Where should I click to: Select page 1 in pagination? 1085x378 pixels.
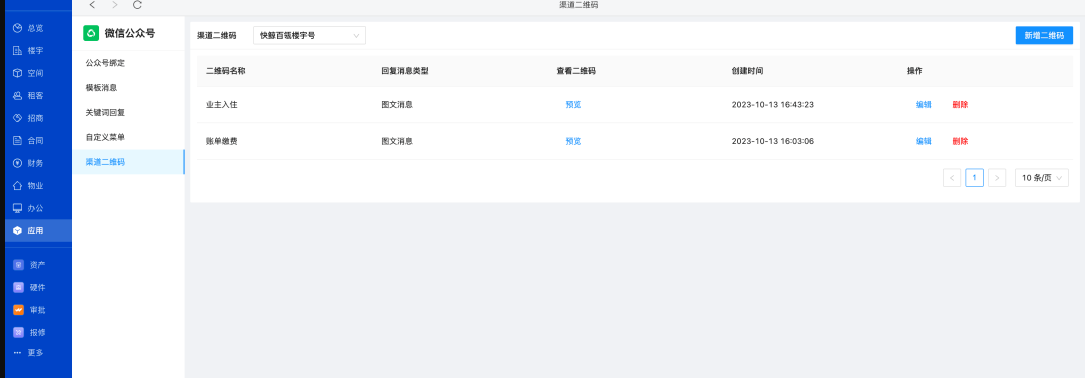pos(974,178)
